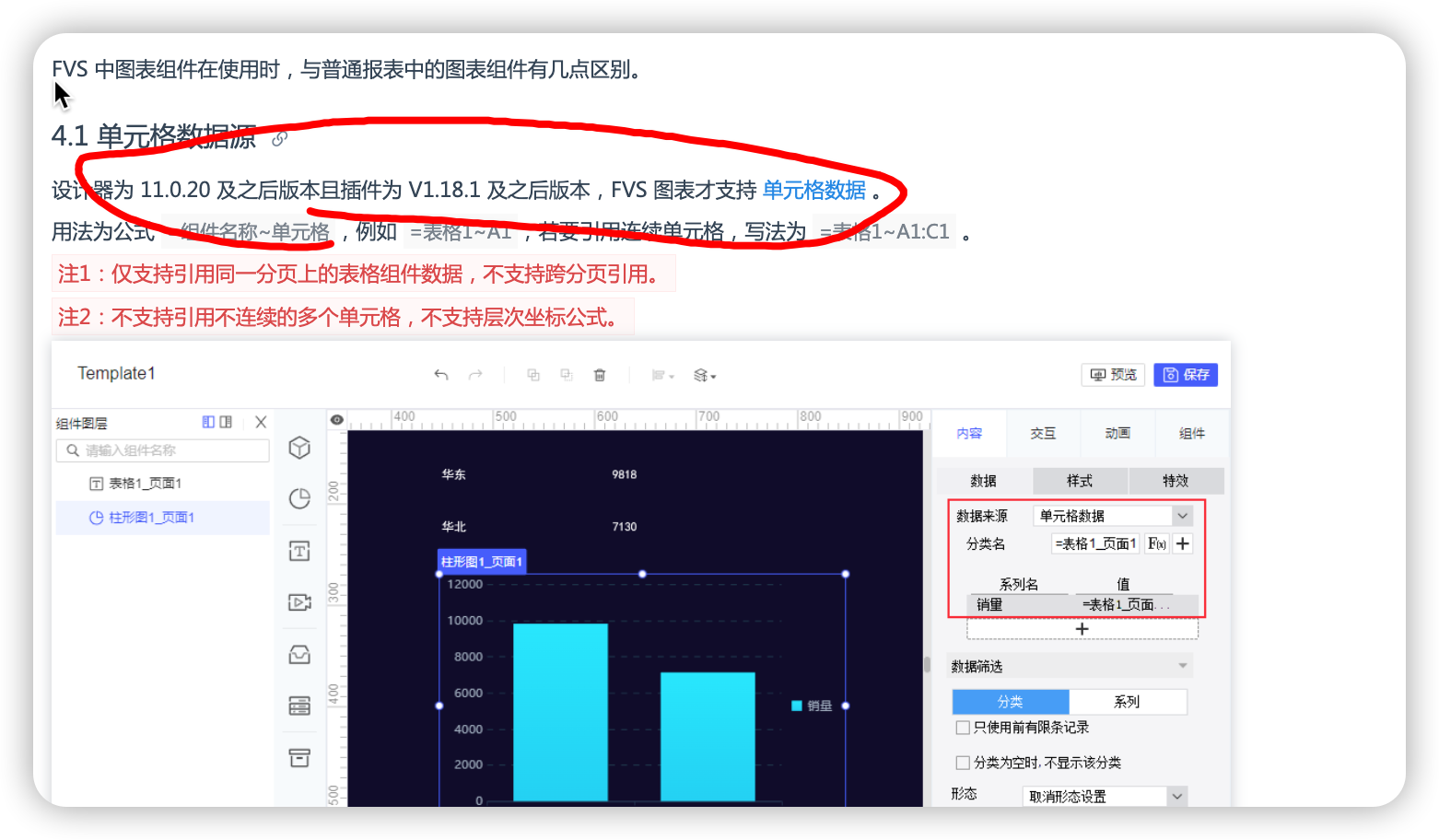Select the 表格1_页面1 layer row
The image size is (1439, 840).
tap(163, 484)
